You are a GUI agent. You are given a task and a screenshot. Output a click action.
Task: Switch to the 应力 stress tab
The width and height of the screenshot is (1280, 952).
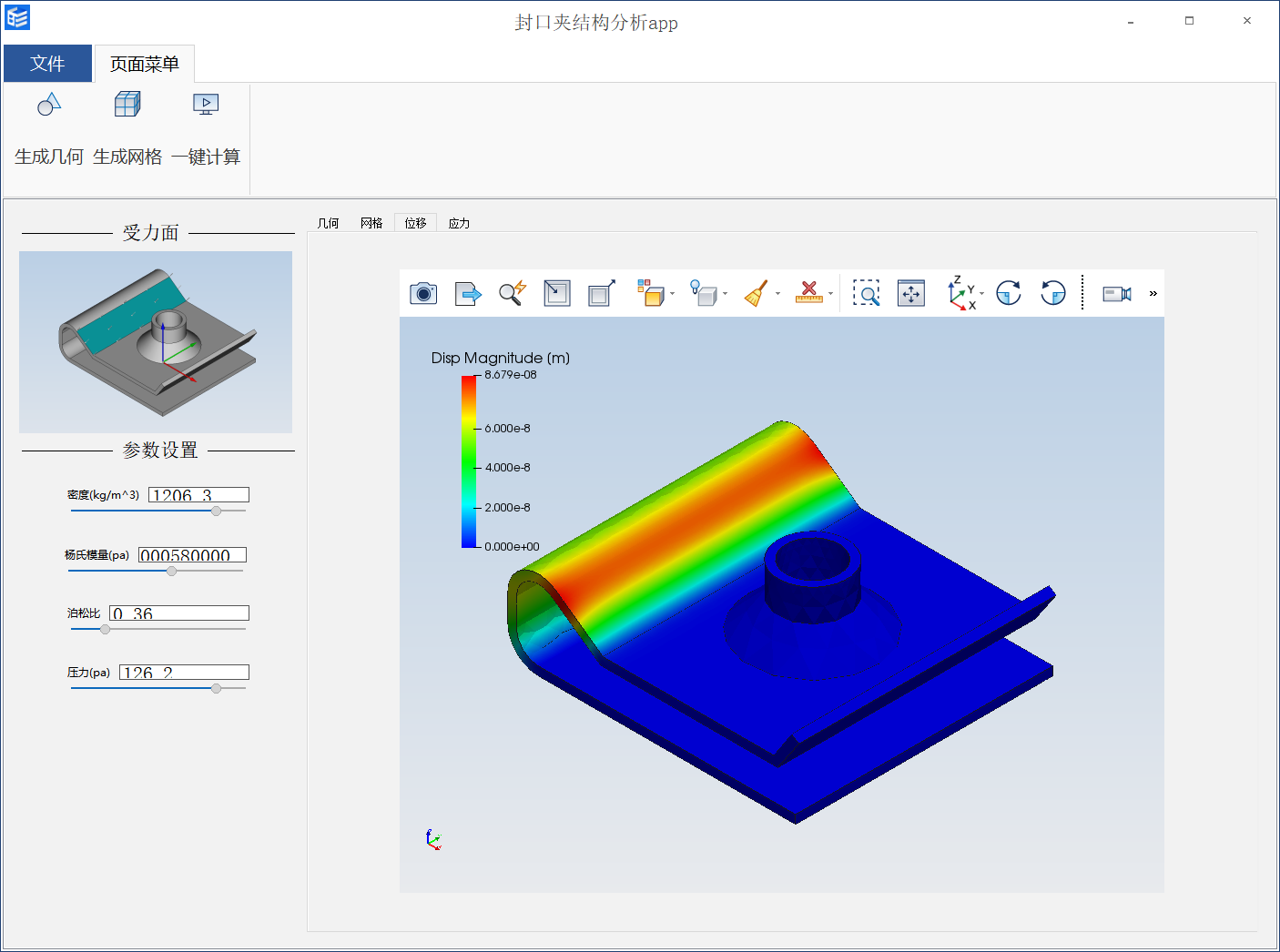pos(459,223)
